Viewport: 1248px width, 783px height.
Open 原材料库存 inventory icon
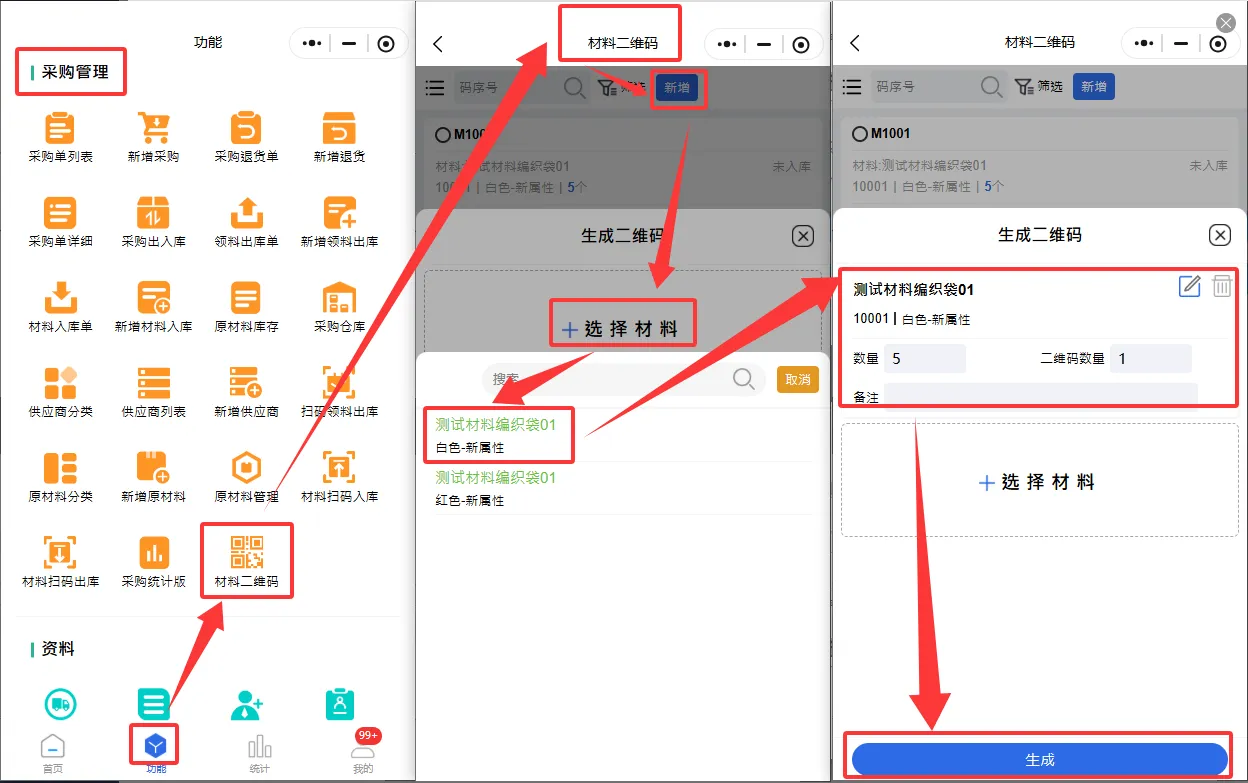tap(246, 300)
